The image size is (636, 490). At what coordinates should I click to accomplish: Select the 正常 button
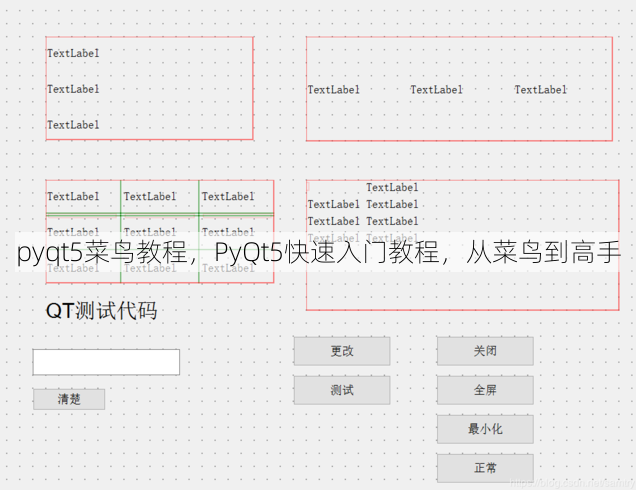[x=485, y=468]
